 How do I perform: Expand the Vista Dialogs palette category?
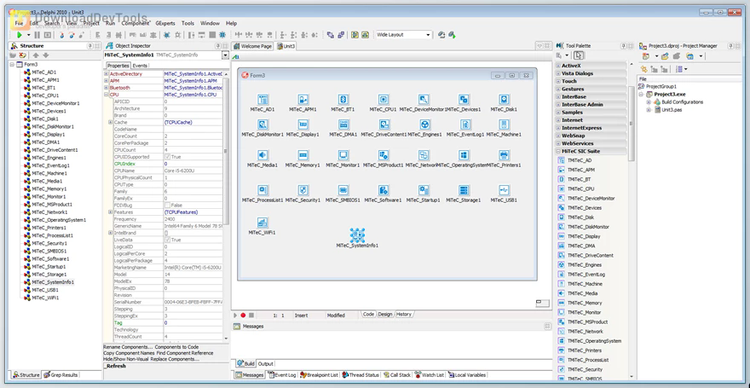558,74
